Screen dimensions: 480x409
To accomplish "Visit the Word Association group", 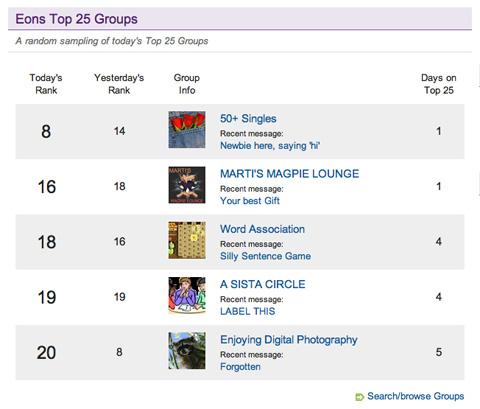I will click(x=262, y=229).
